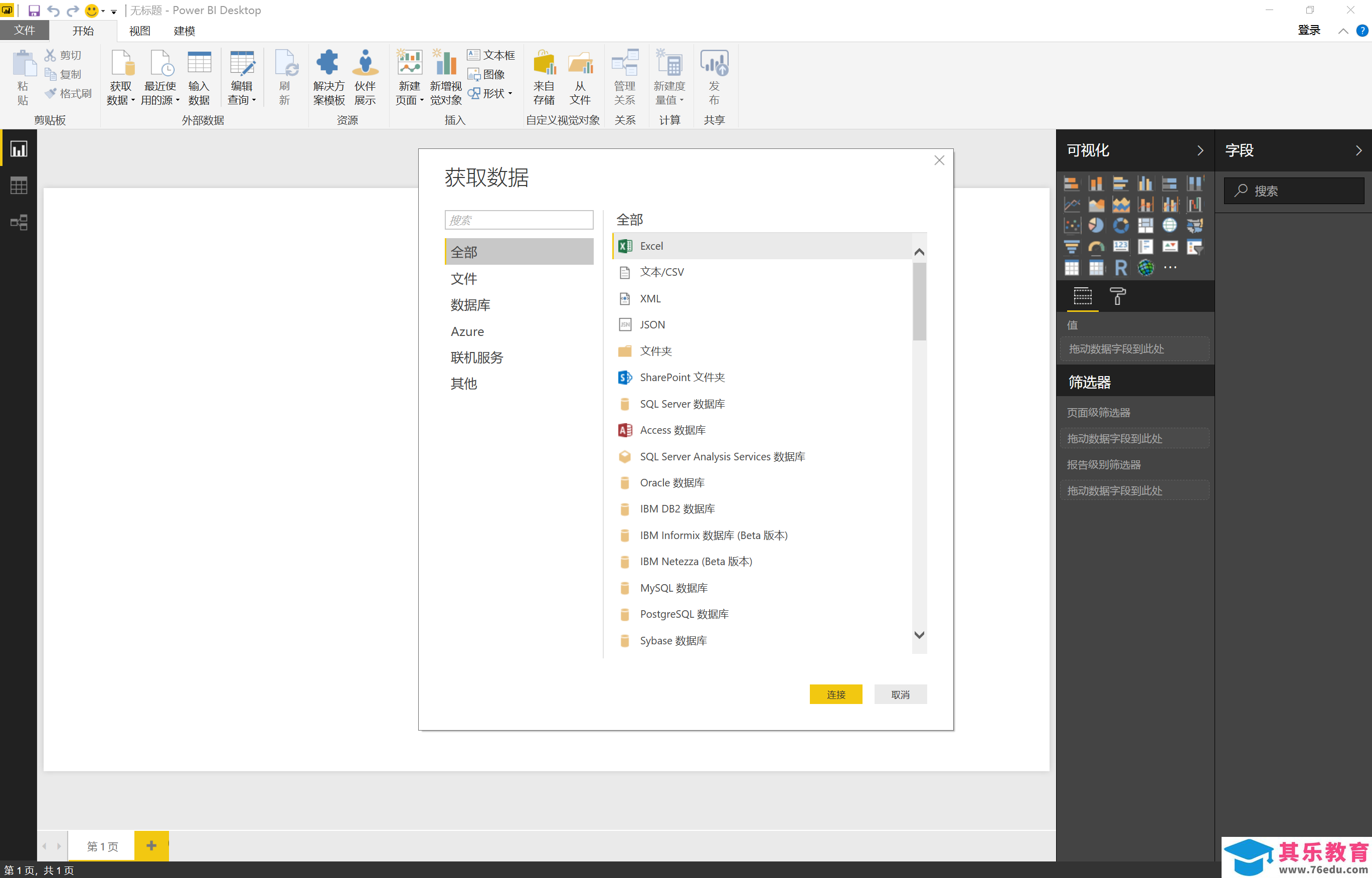
Task: Open the Format paint roller pane
Action: [1117, 296]
